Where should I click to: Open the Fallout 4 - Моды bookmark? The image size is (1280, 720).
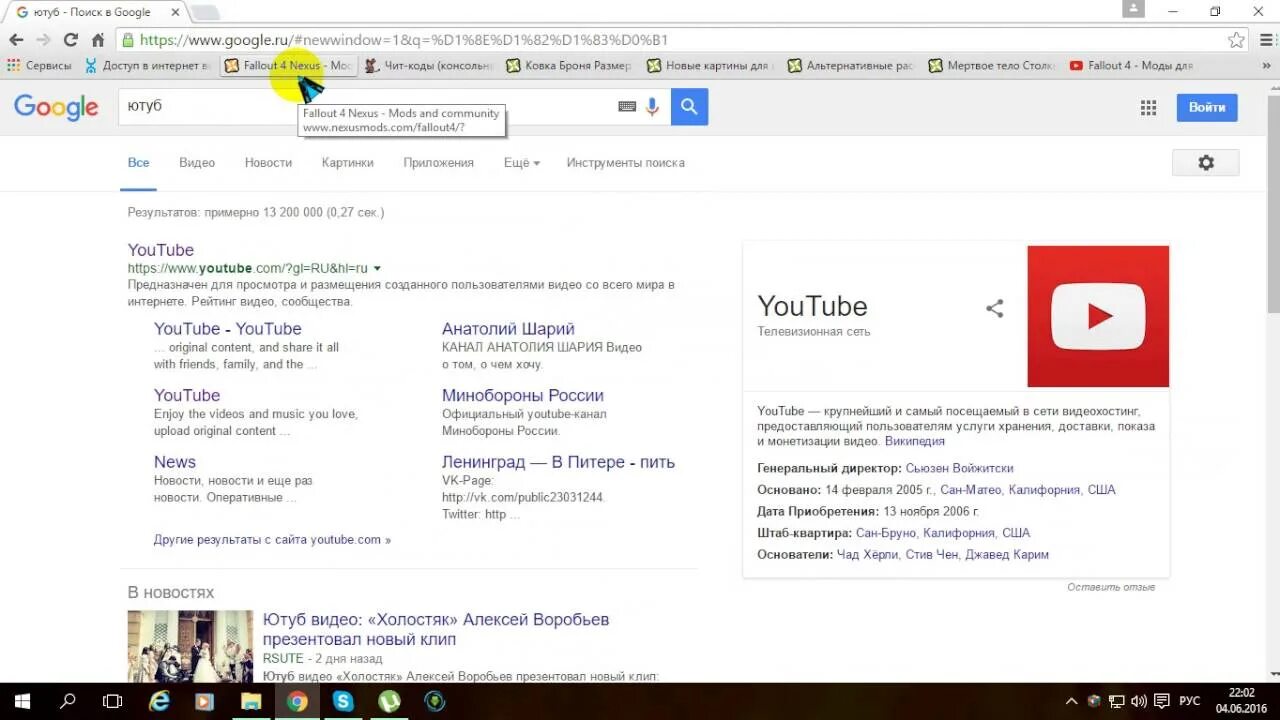(1131, 66)
